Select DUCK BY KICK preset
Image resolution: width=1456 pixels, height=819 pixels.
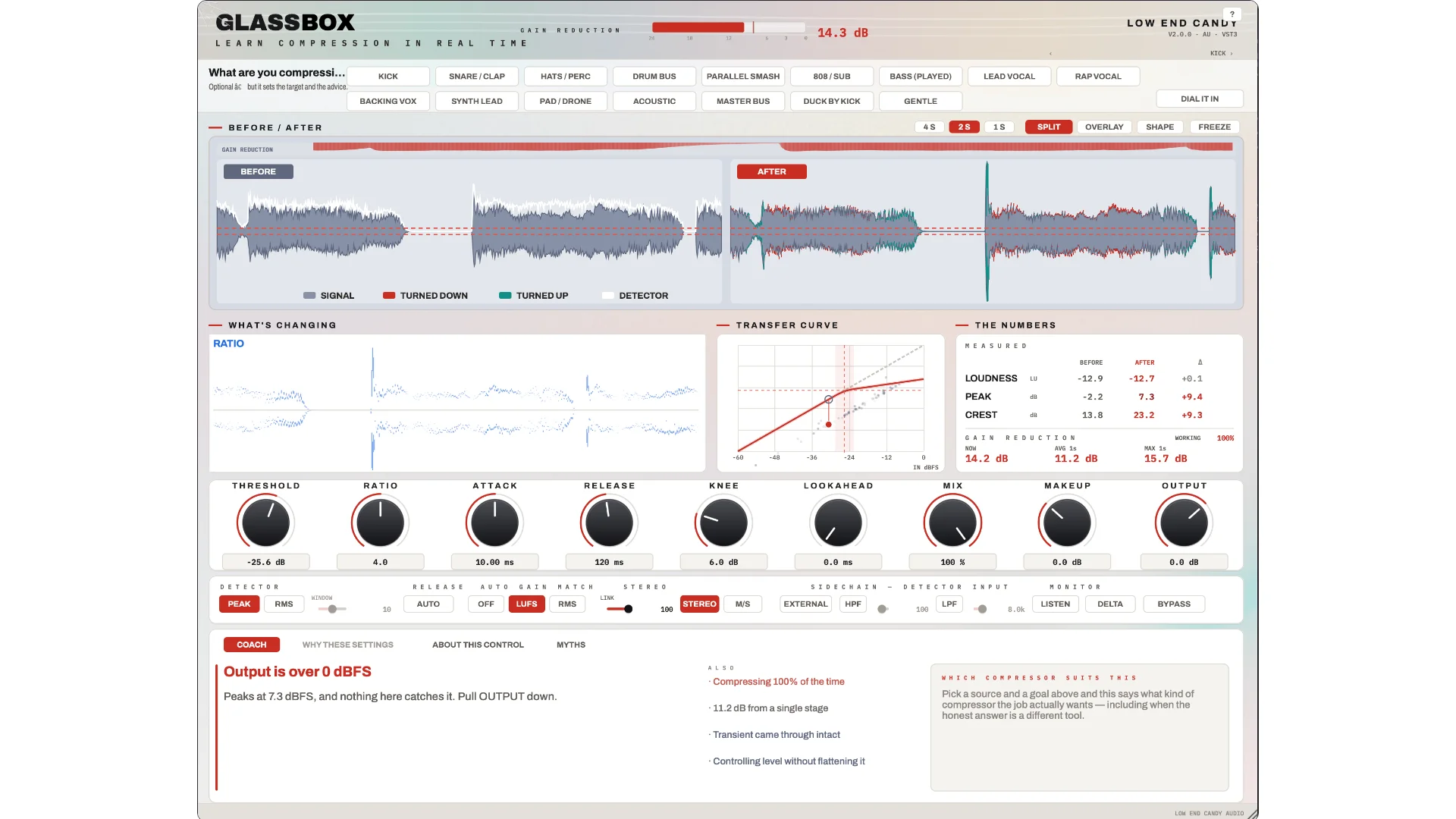pyautogui.click(x=832, y=102)
